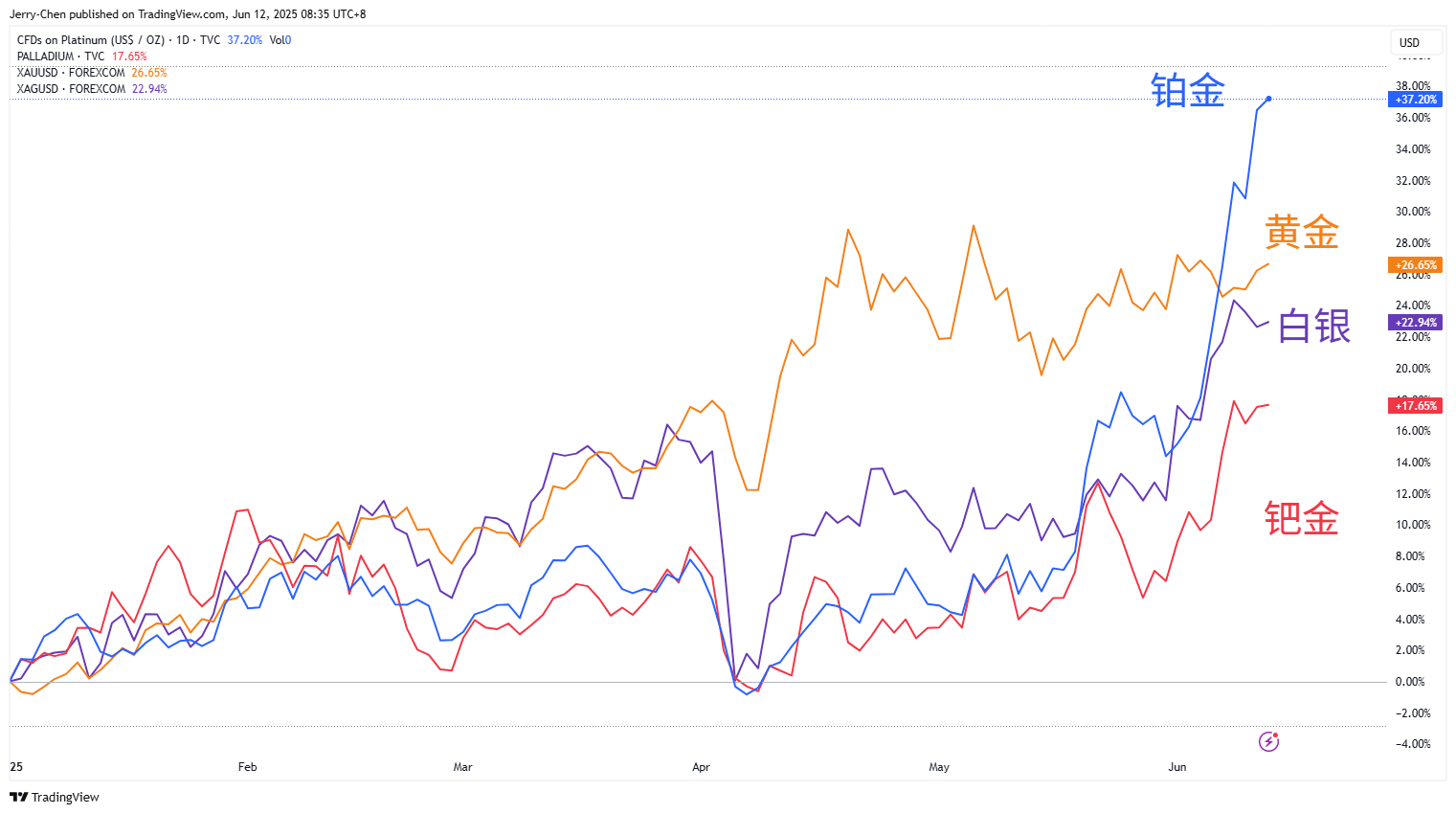This screenshot has height=814, width=1456.
Task: Click the 1D interval in the legend
Action: 183,40
